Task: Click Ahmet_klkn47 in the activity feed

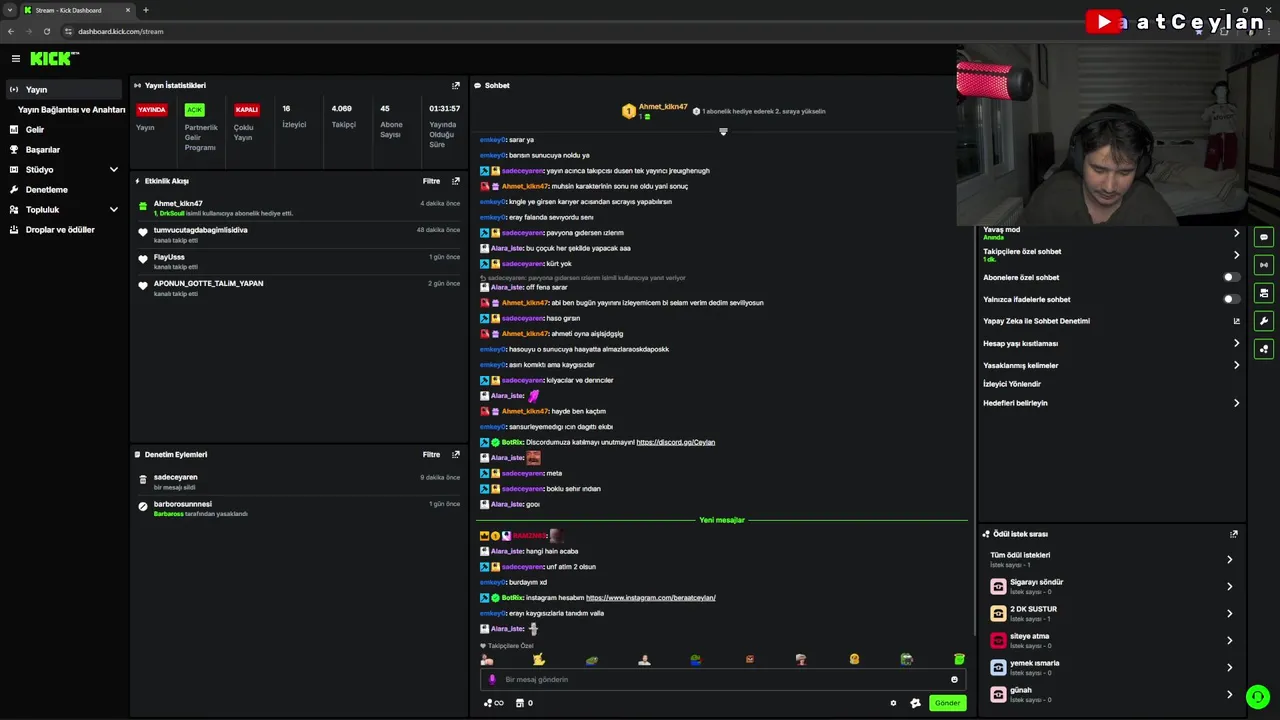Action: point(178,204)
